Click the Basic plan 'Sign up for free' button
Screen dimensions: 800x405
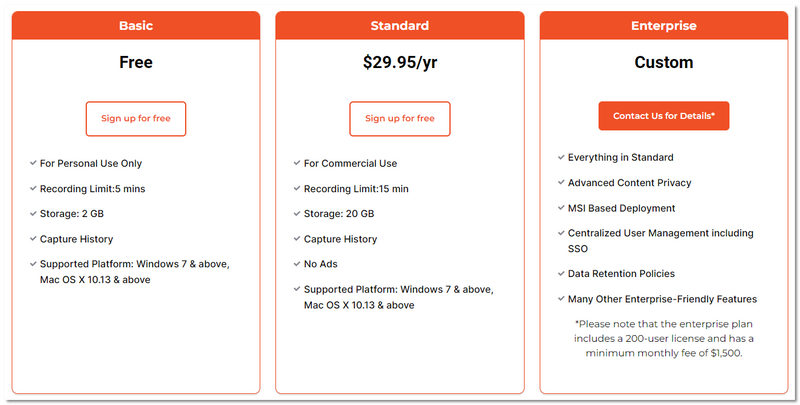(136, 118)
